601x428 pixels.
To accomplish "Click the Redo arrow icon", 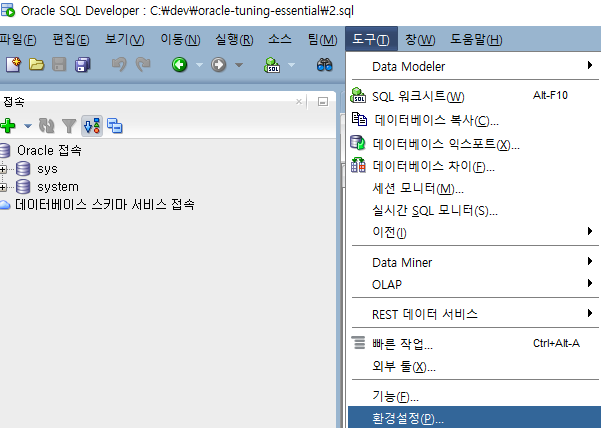I will click(143, 64).
